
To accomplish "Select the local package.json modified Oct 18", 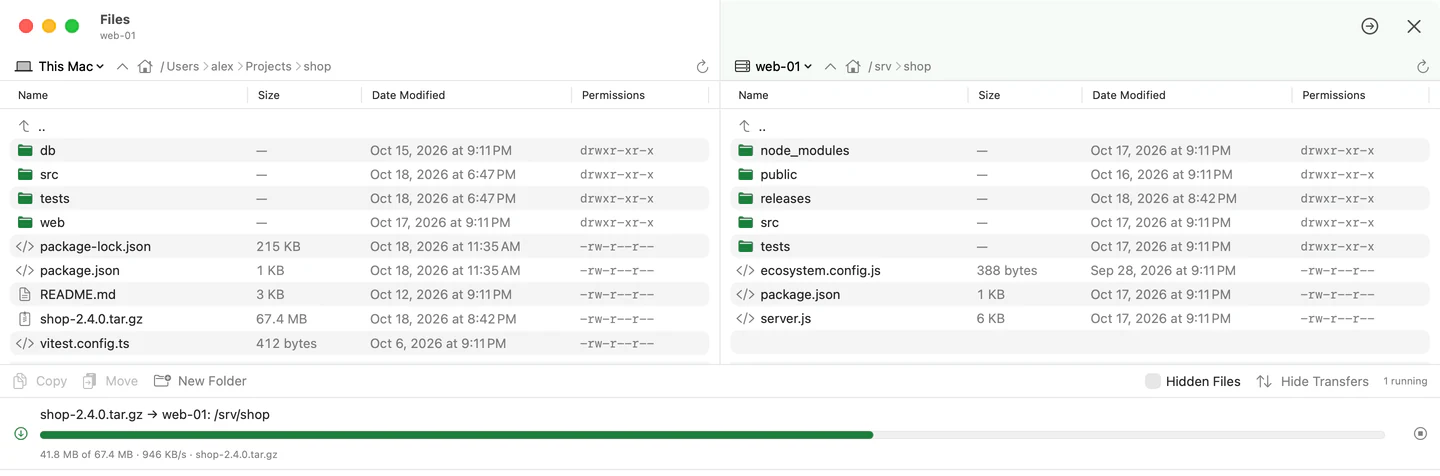I will click(360, 270).
